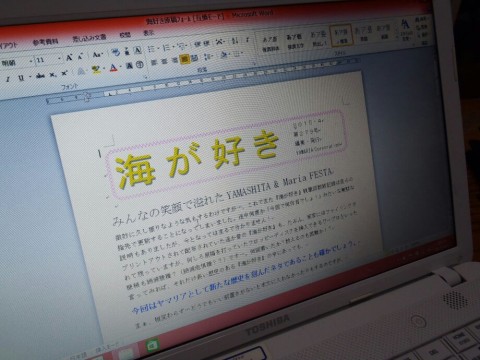This screenshot has width=480, height=360.
Task: Expand the Aa change case dropdown
Action: (98, 54)
